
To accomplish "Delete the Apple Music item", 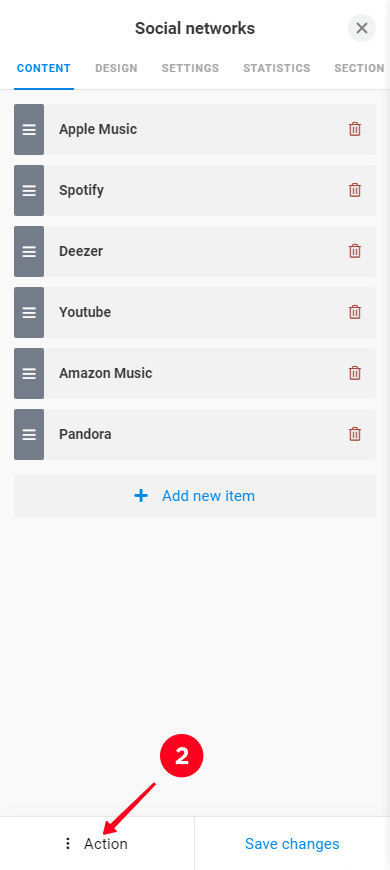I will [x=354, y=129].
